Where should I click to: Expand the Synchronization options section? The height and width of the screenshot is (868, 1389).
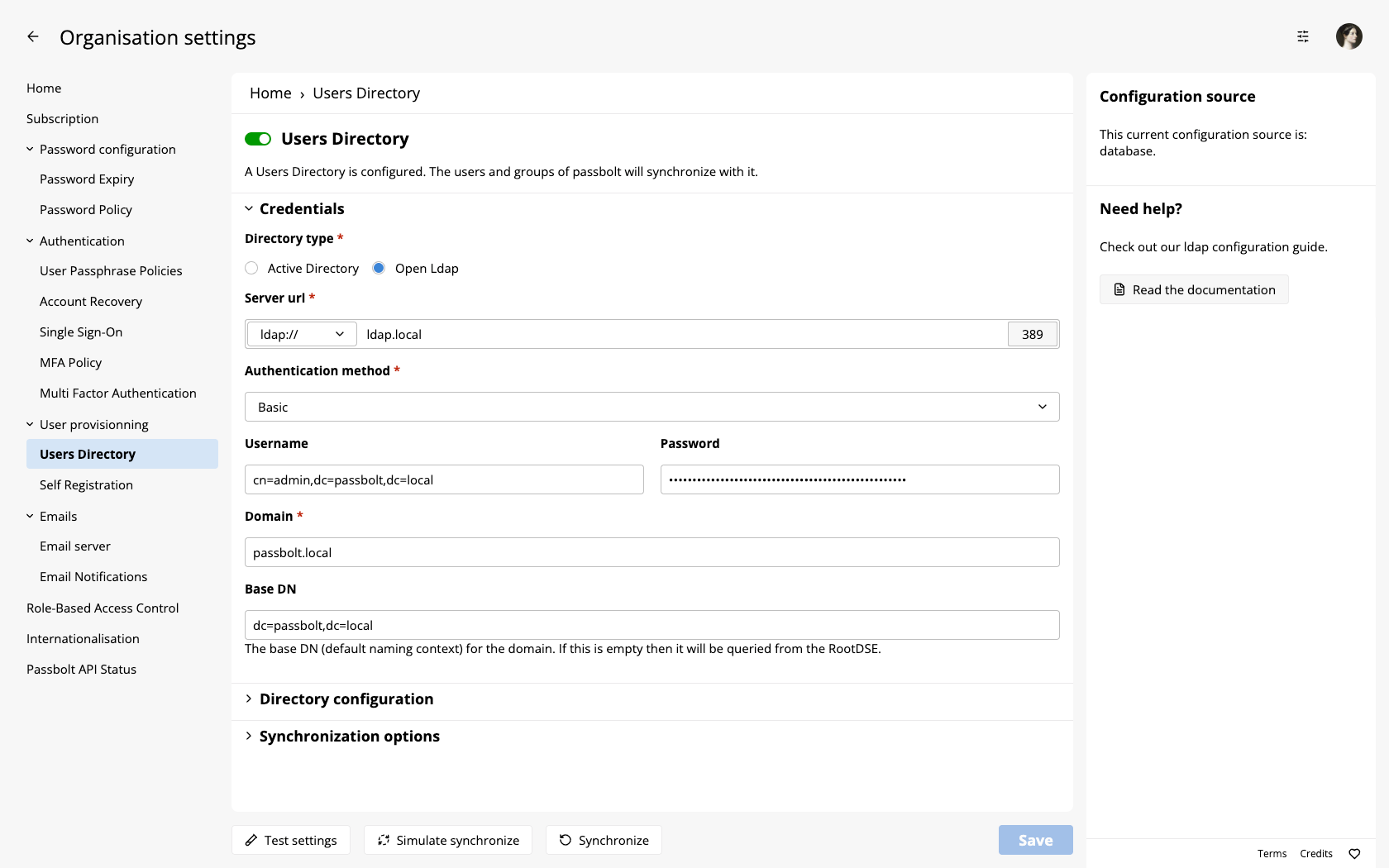pos(342,736)
